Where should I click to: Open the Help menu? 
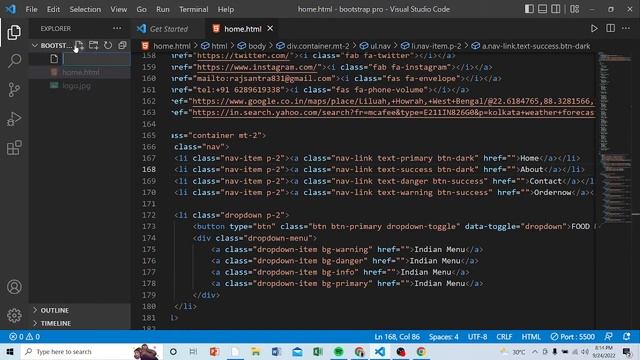pos(226,9)
